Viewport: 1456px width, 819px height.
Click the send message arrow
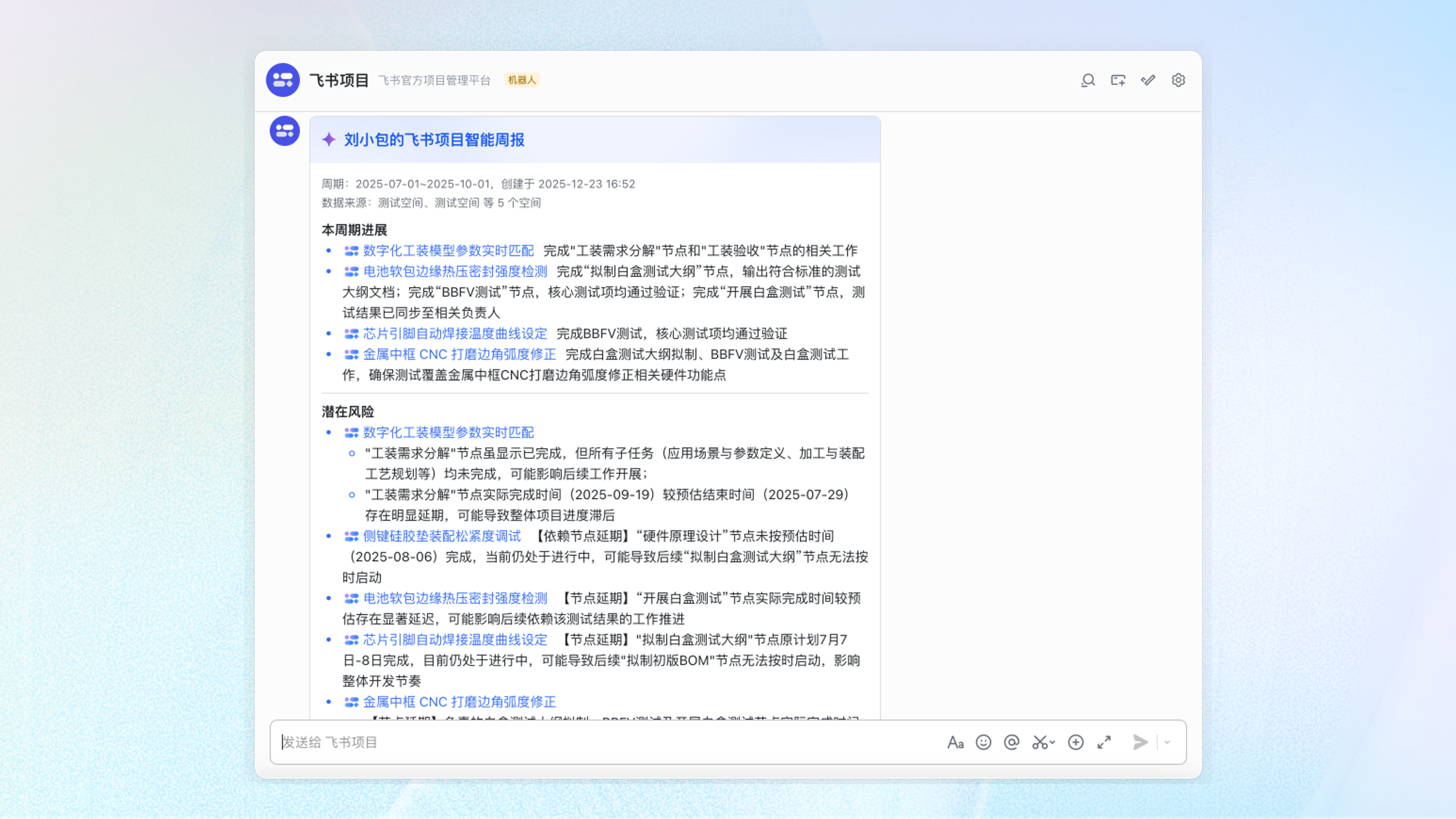point(1141,742)
